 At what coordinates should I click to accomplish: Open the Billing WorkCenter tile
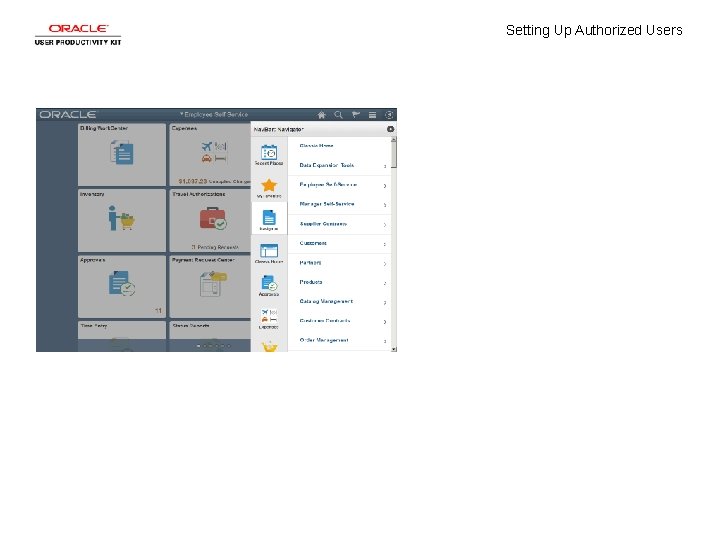tap(122, 154)
